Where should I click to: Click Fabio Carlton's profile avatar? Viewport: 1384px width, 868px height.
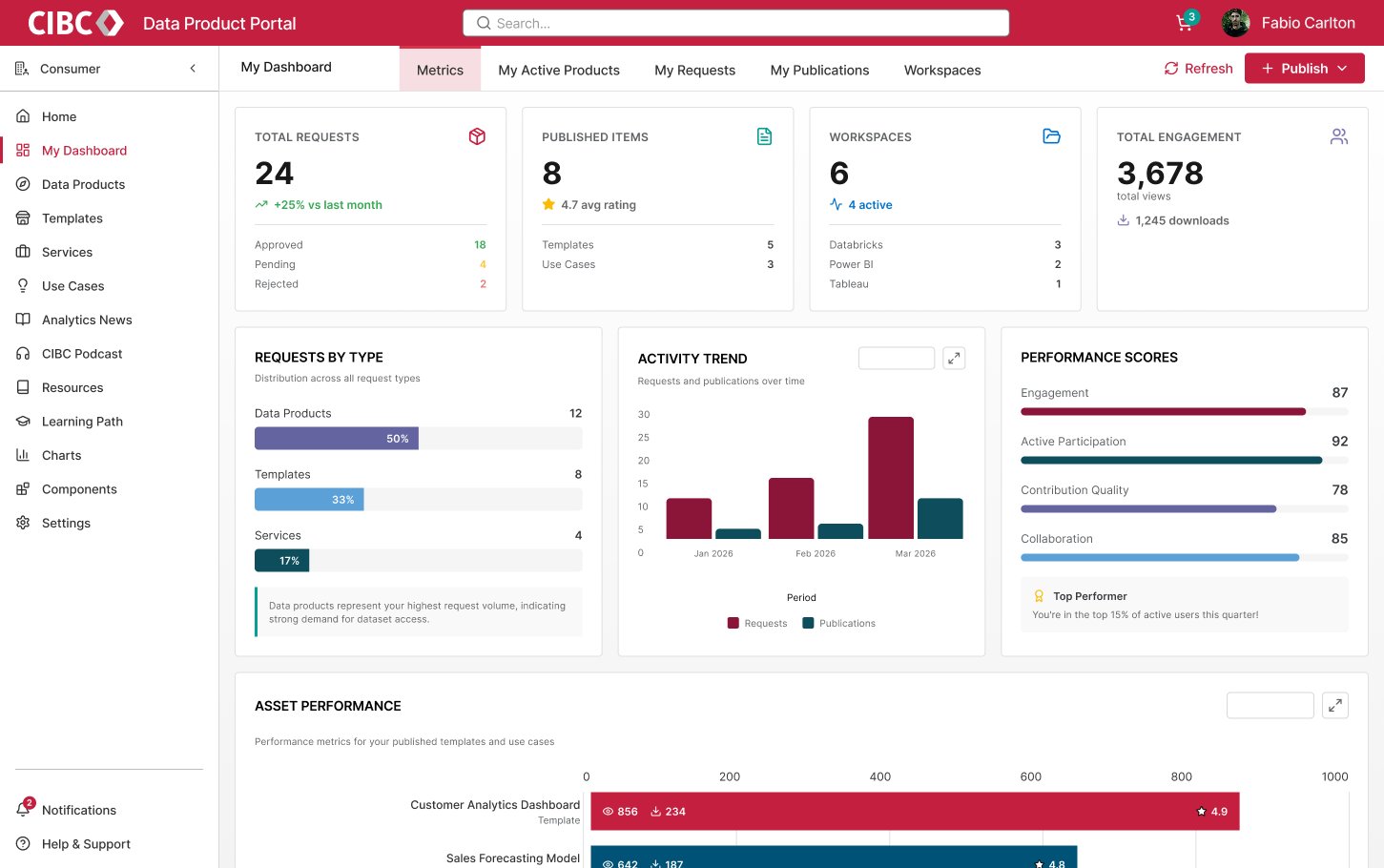coord(1236,23)
